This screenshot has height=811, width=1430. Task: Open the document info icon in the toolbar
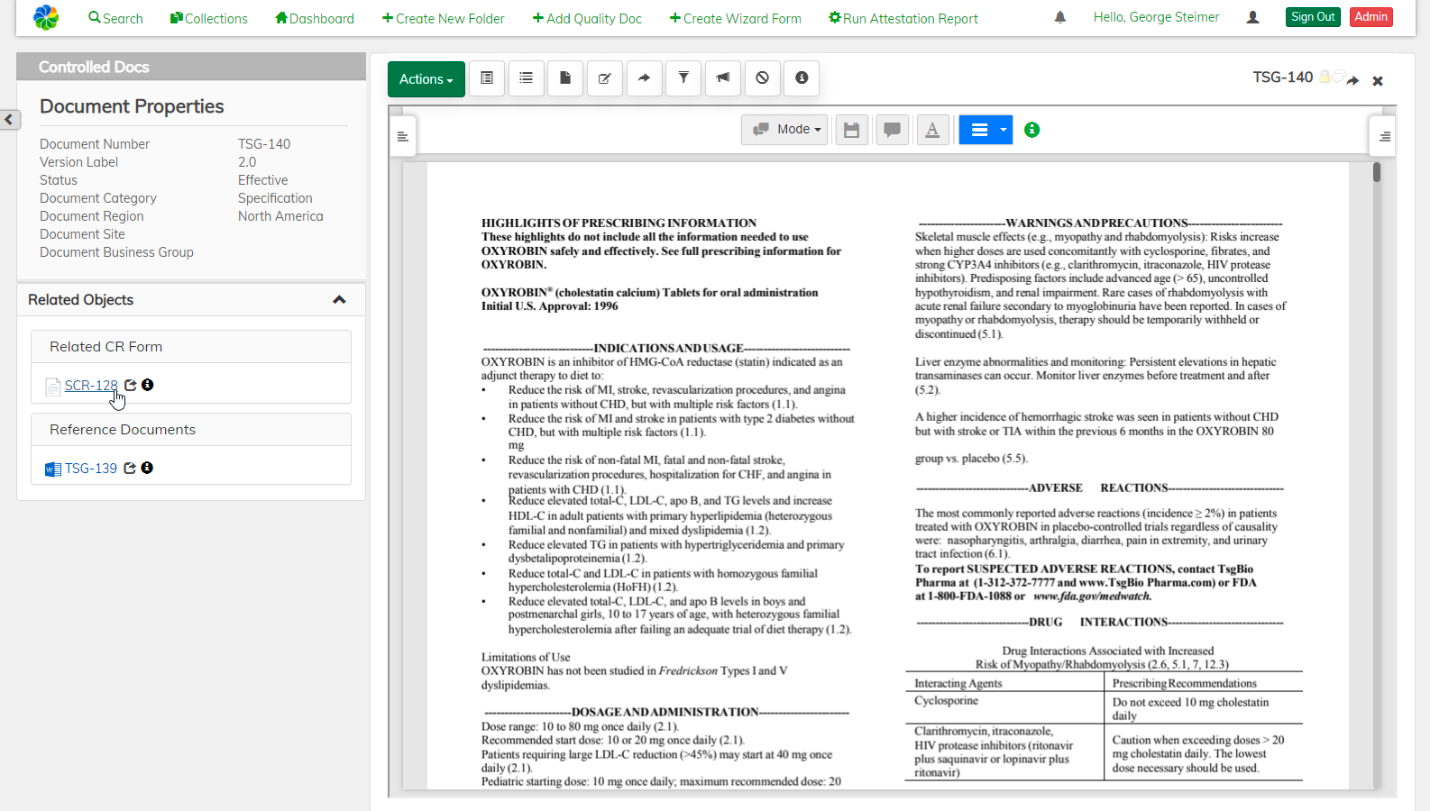click(x=801, y=78)
